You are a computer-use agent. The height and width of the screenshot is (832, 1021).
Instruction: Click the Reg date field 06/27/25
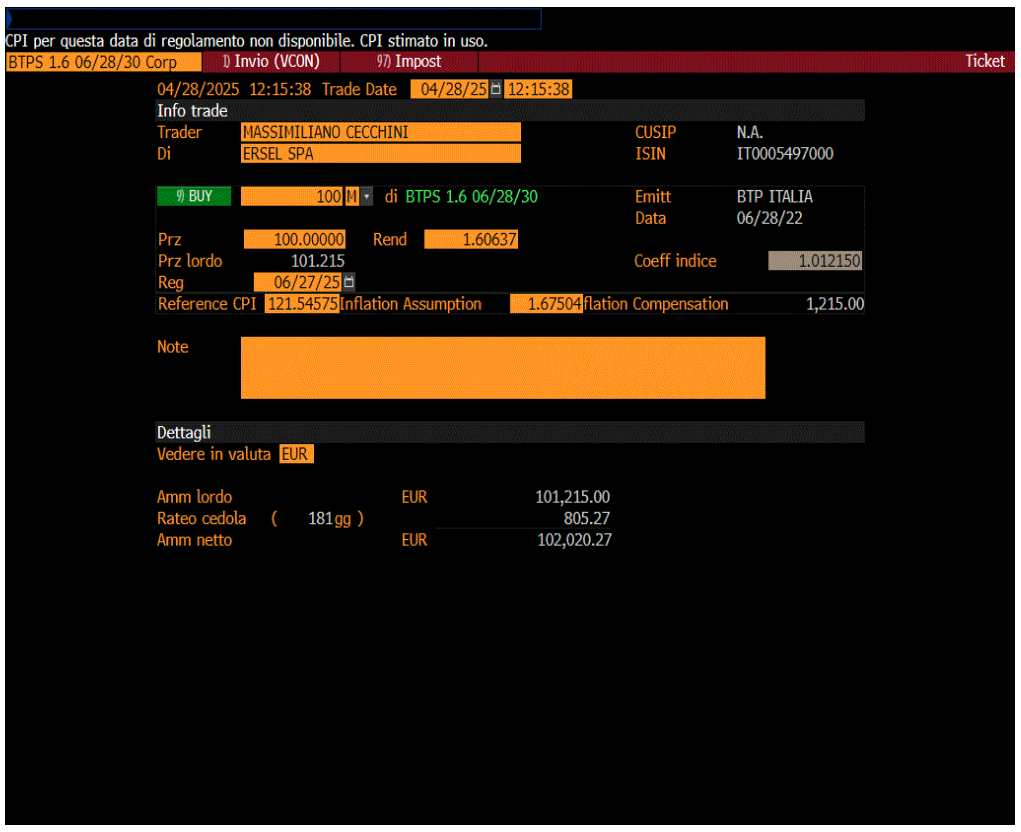(298, 282)
